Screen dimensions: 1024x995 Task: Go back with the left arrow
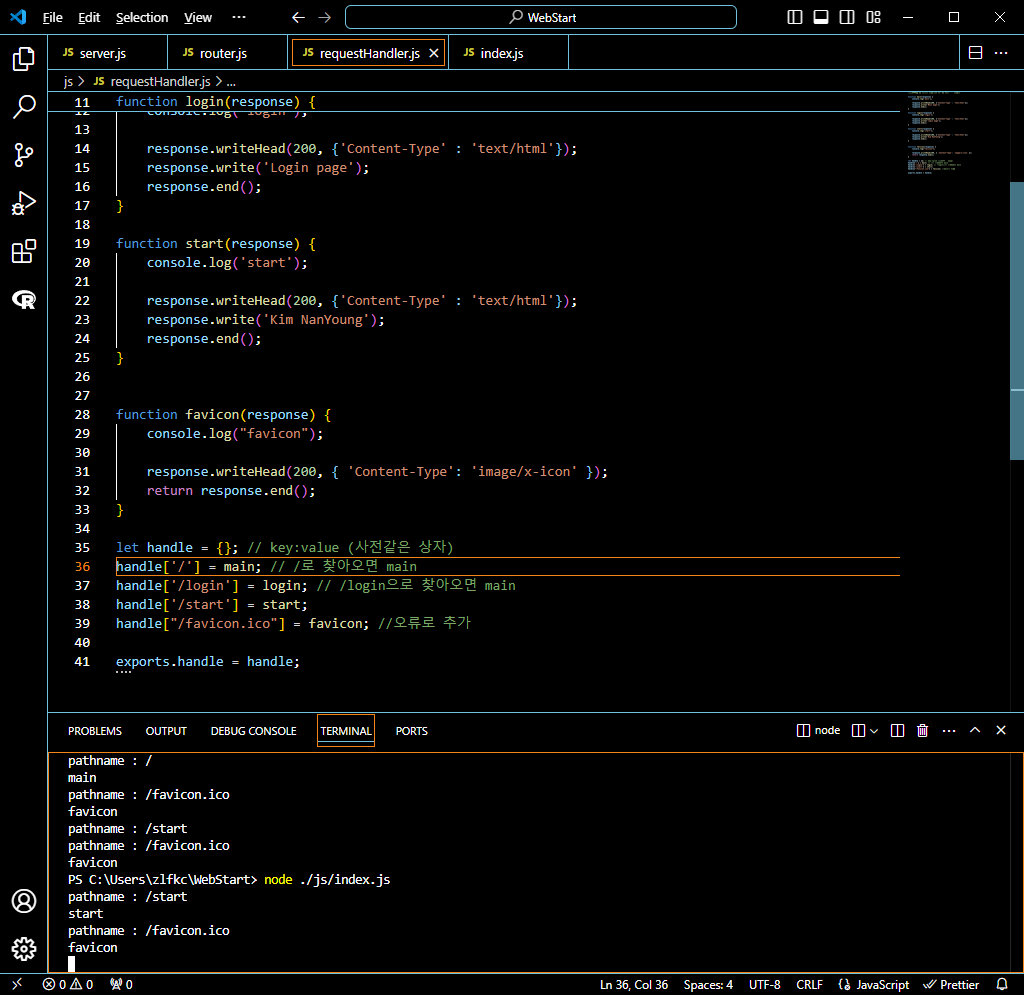tap(298, 18)
